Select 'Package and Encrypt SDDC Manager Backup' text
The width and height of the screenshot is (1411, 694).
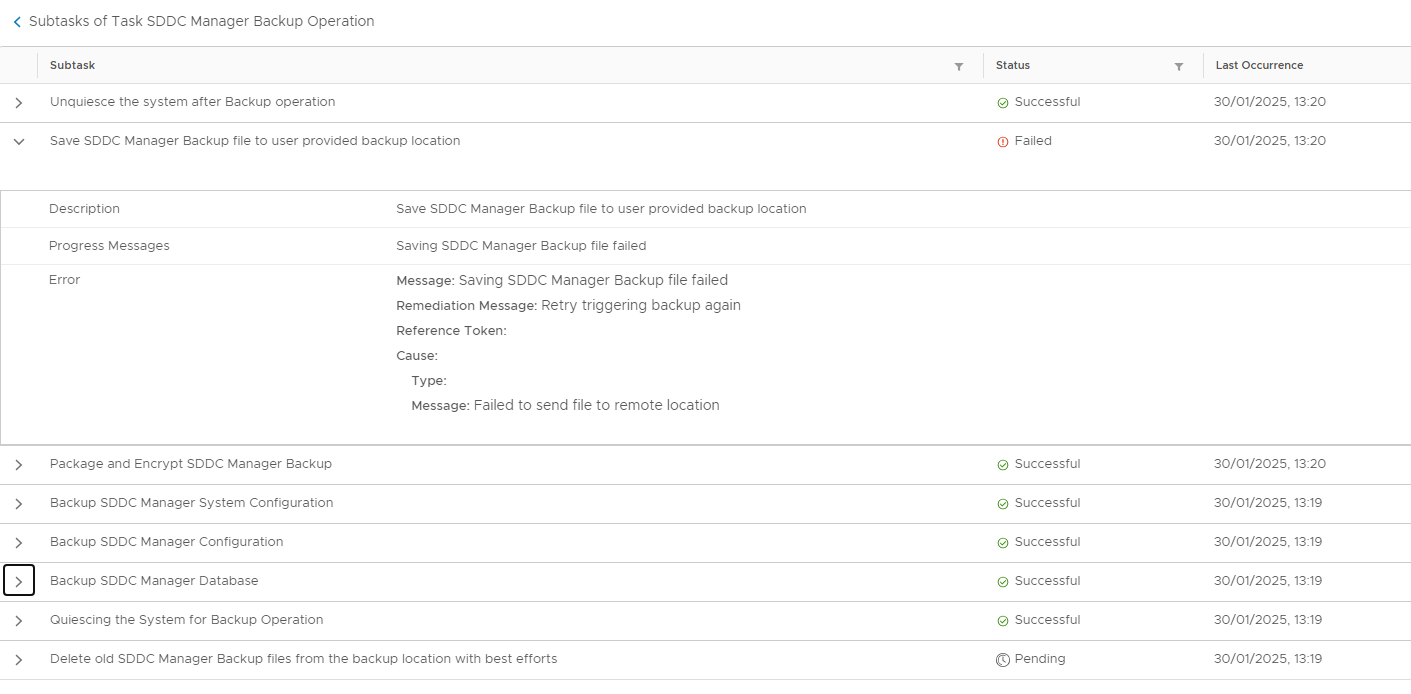pos(191,464)
